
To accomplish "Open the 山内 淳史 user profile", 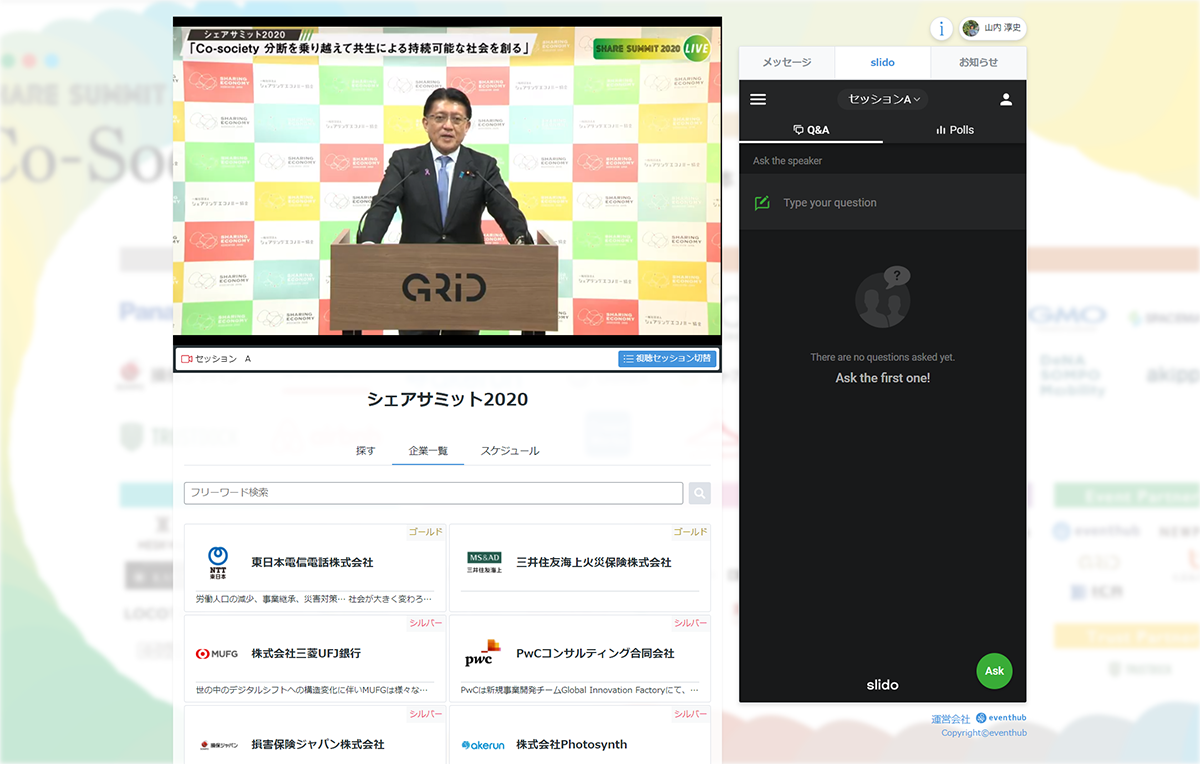I will [x=993, y=28].
